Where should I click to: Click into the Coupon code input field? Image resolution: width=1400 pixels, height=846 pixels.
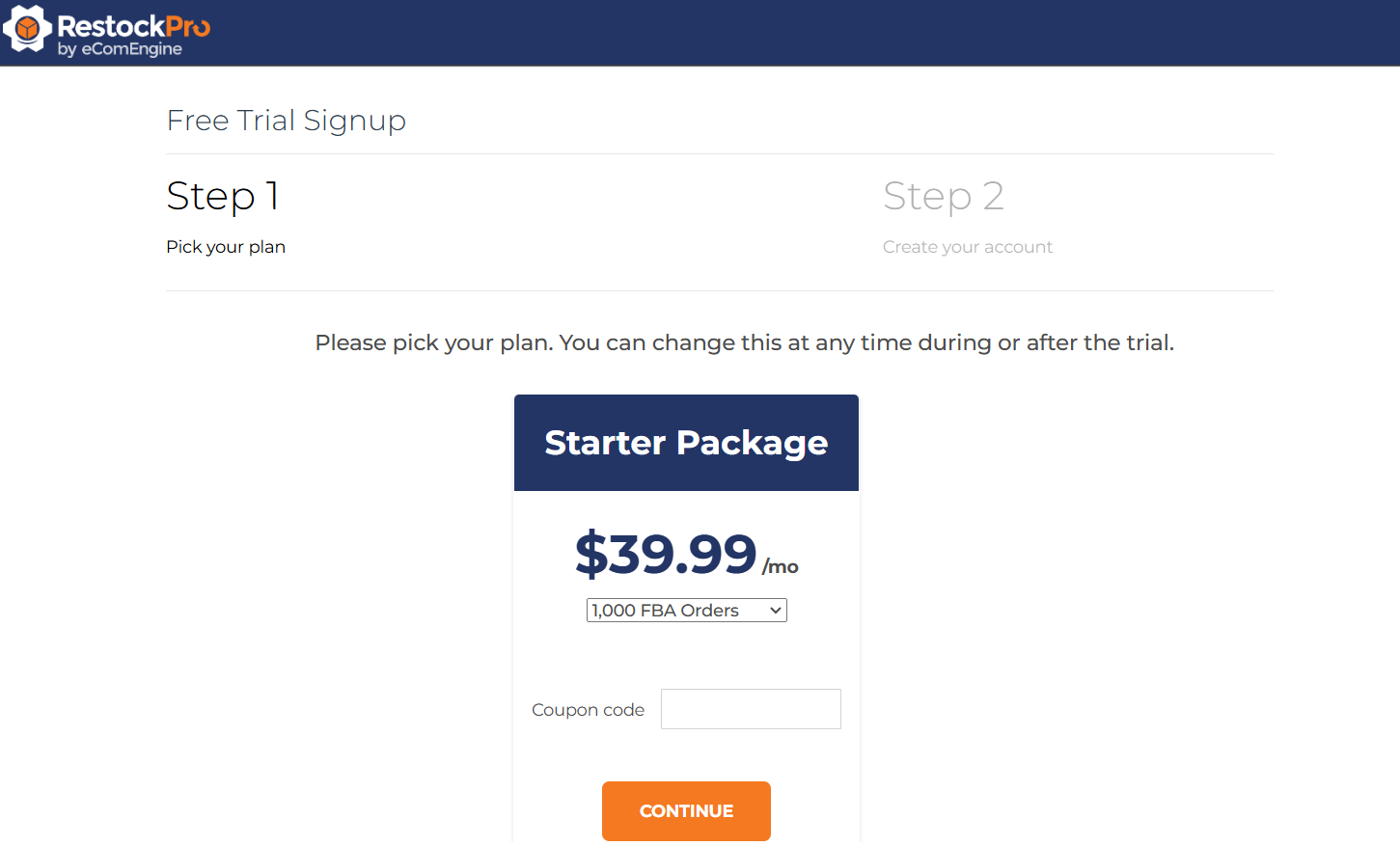pos(751,709)
